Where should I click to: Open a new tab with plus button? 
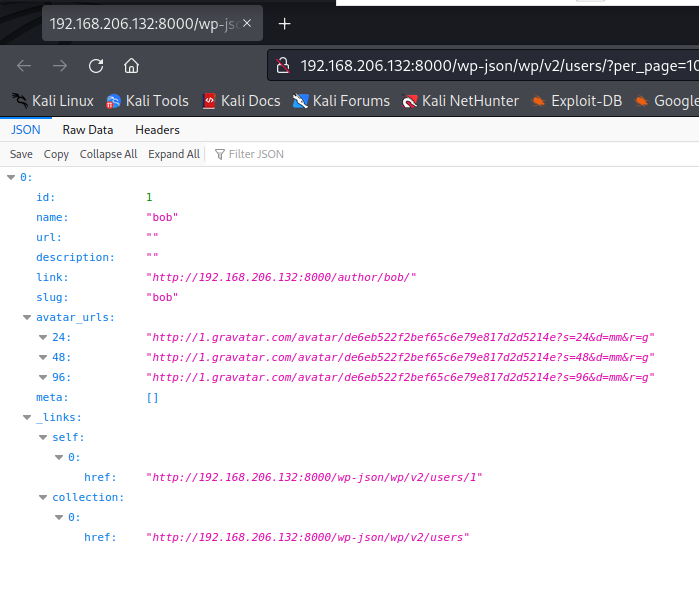point(284,24)
